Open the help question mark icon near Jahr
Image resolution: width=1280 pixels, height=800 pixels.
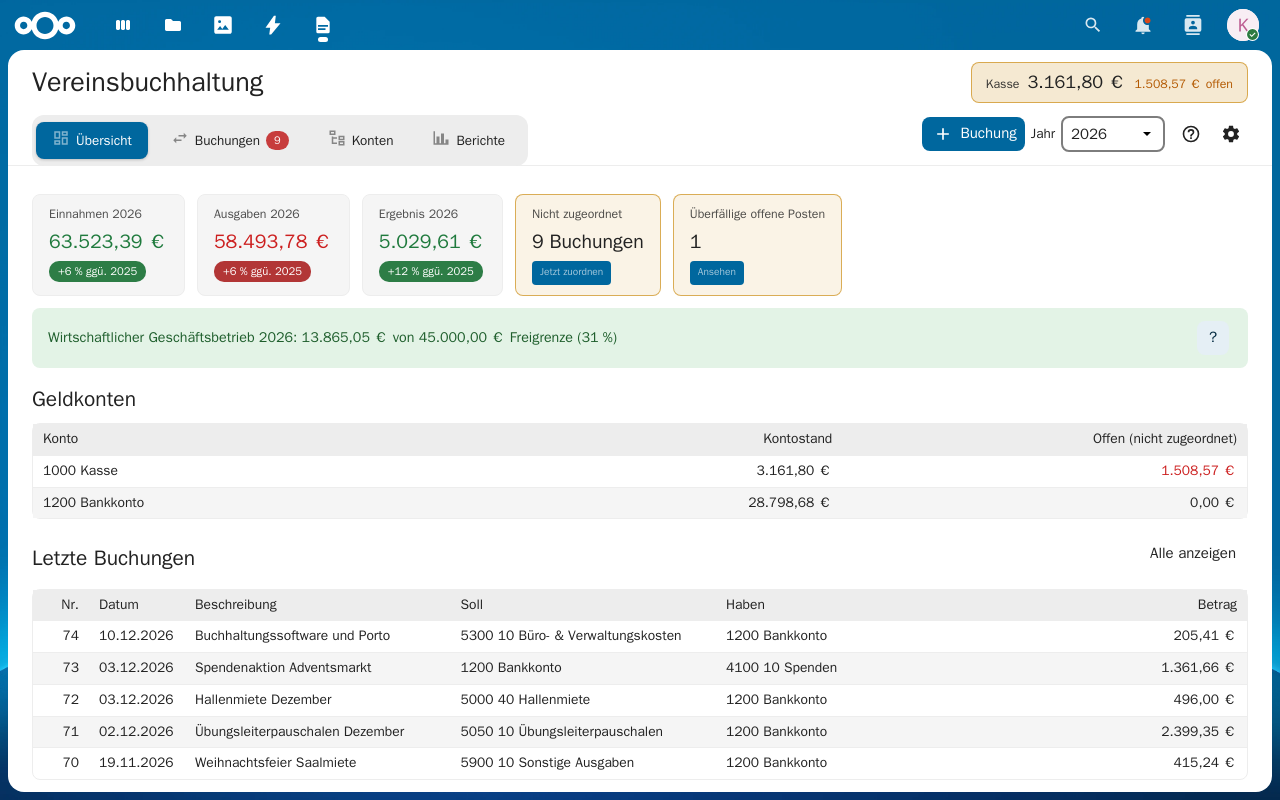(1191, 134)
